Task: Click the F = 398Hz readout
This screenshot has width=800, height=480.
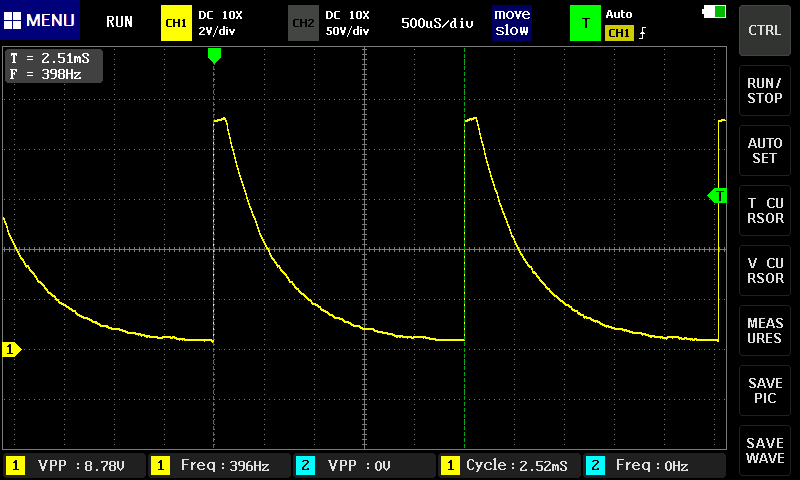Action: [45, 74]
